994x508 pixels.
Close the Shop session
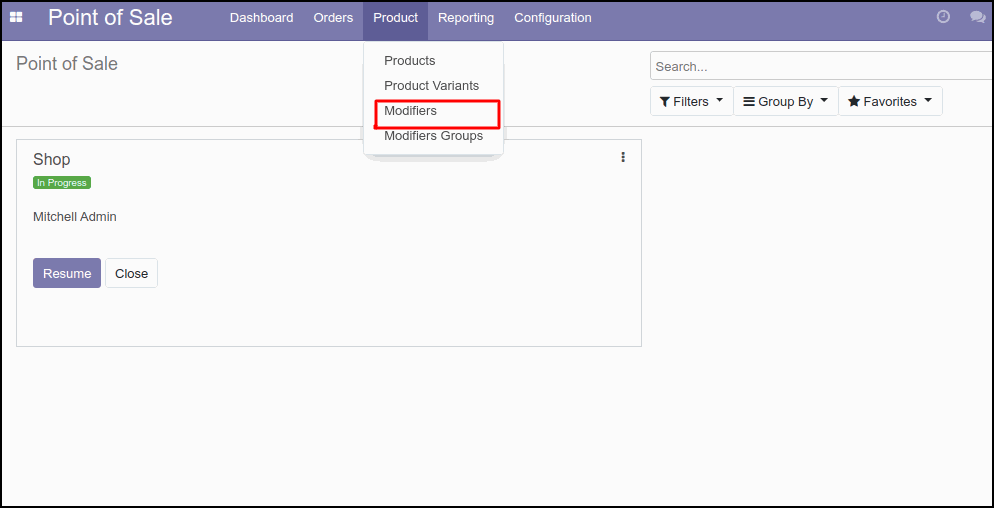click(131, 273)
